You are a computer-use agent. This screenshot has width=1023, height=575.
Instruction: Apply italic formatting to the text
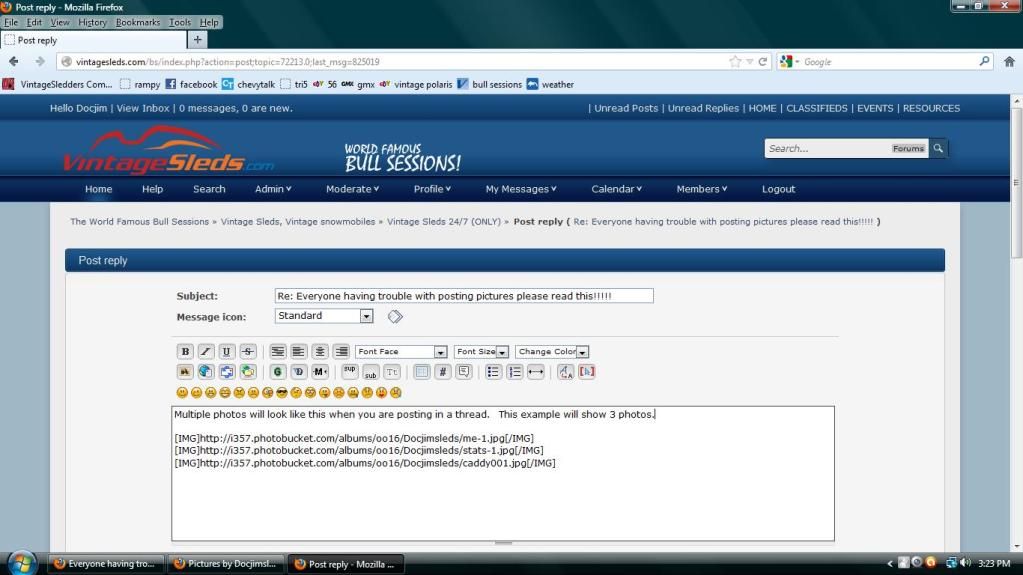(x=206, y=352)
